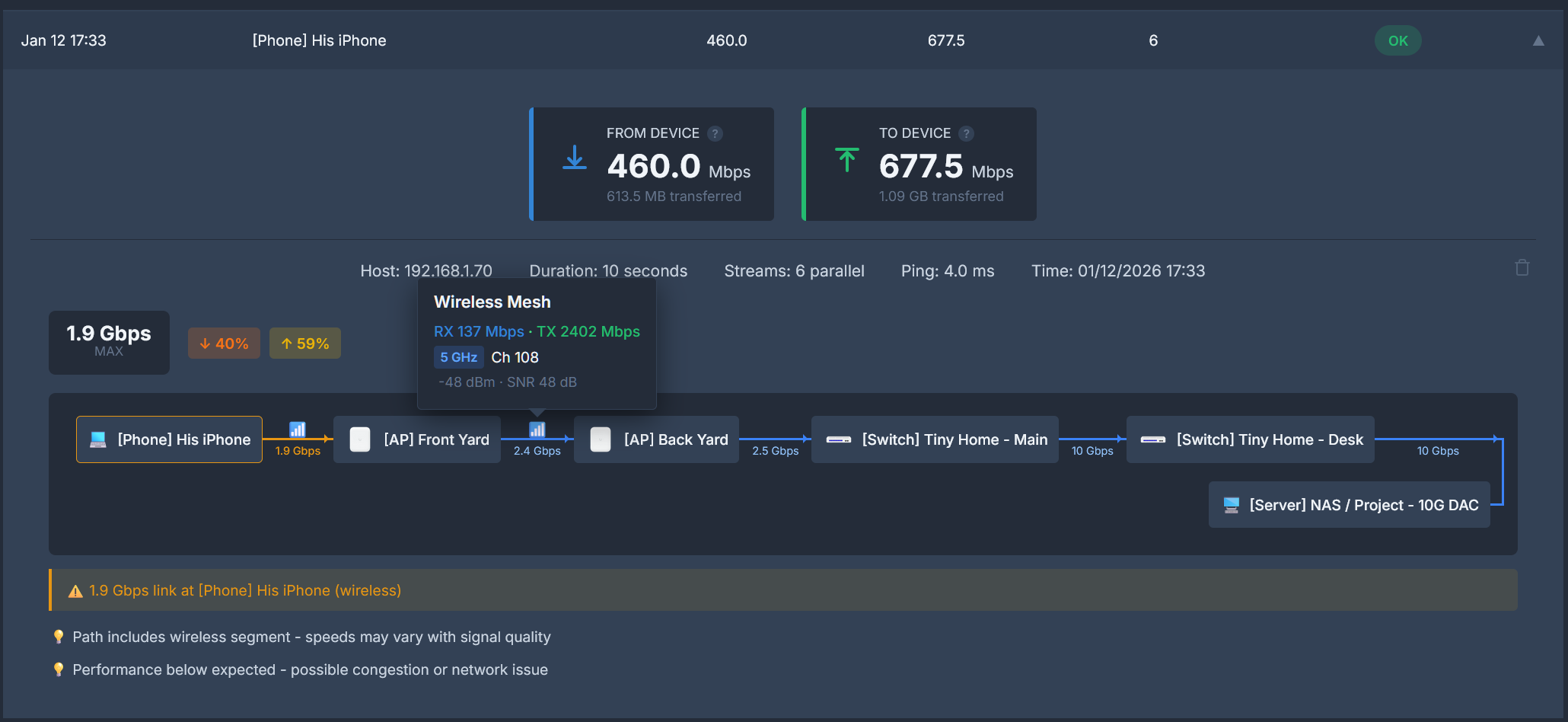Select the [Switch] Tiny Home - Main node
The width and height of the screenshot is (1568, 722).
pos(935,439)
